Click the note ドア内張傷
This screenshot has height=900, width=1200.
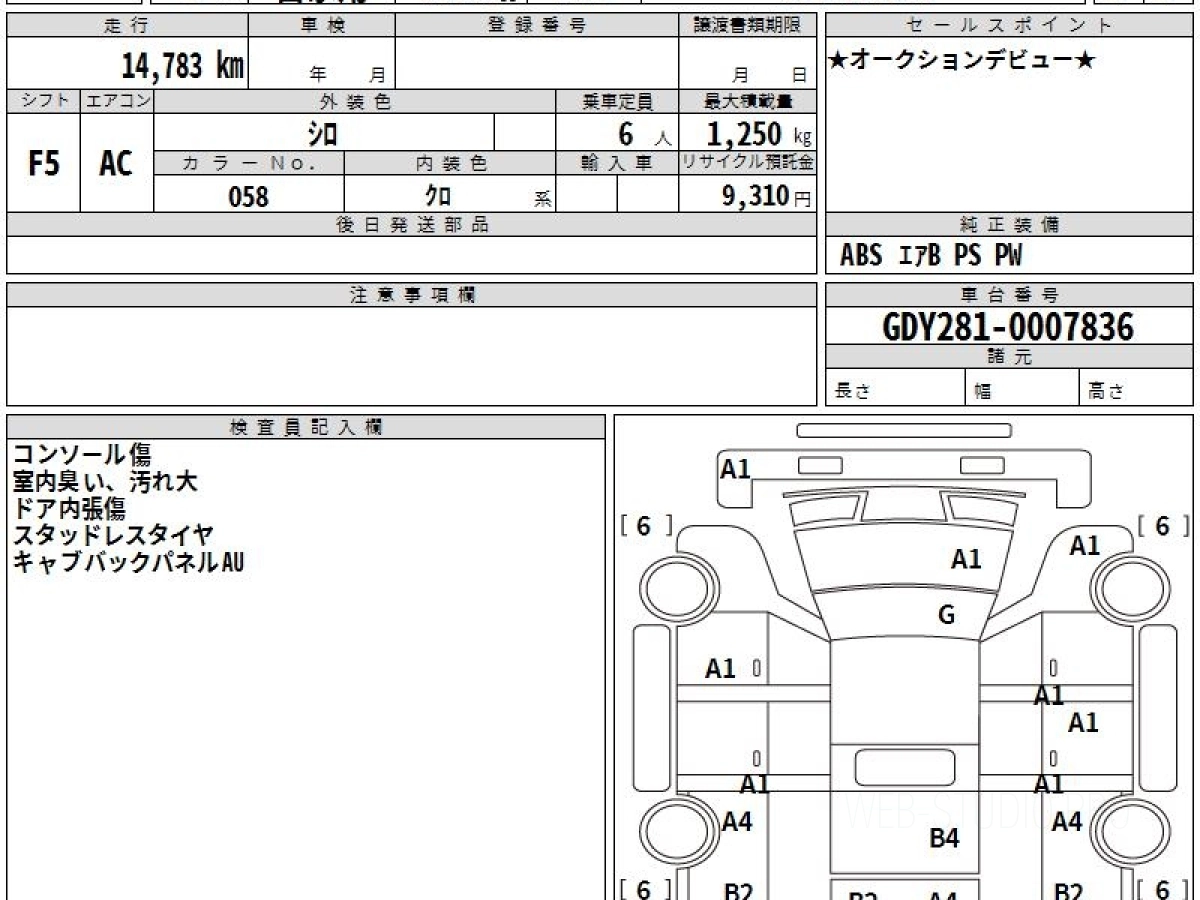[69, 509]
